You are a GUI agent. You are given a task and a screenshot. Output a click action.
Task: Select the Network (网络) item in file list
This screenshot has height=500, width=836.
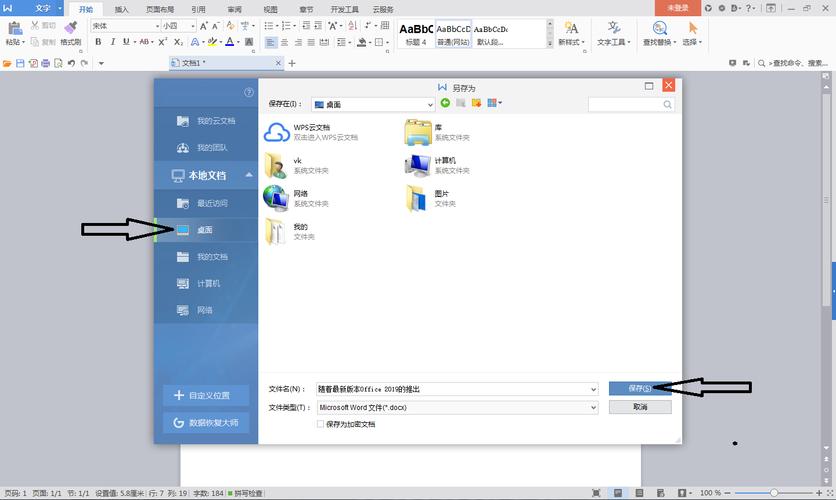pos(296,198)
